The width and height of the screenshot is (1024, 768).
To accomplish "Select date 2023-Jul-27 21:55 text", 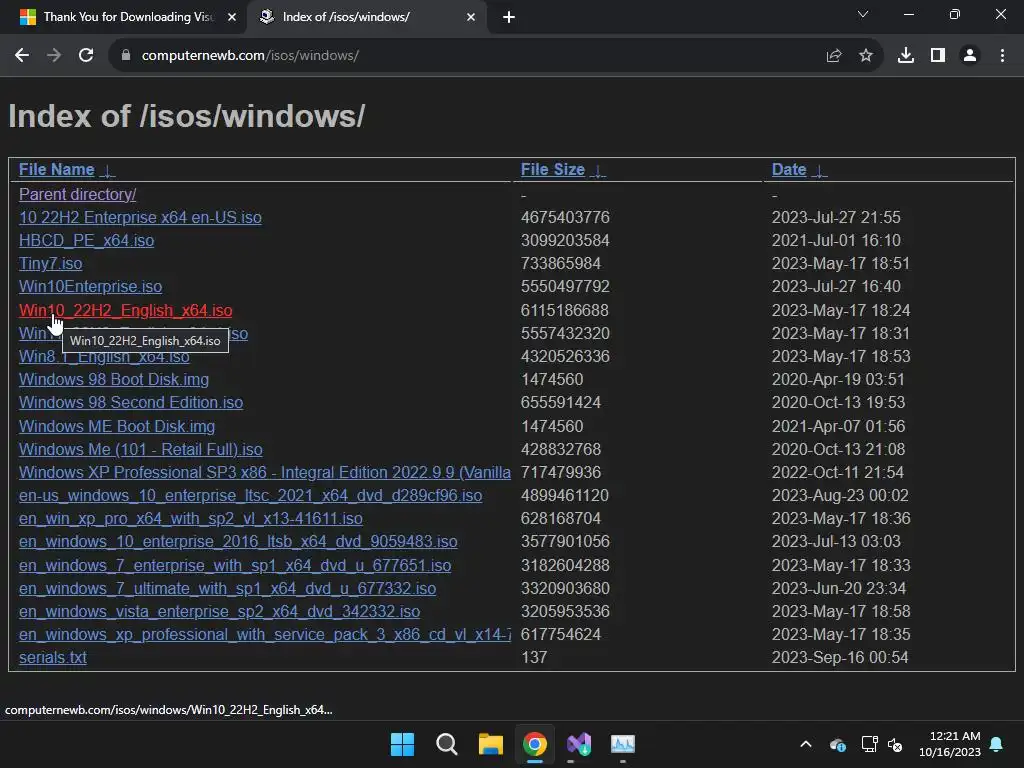I will [836, 217].
